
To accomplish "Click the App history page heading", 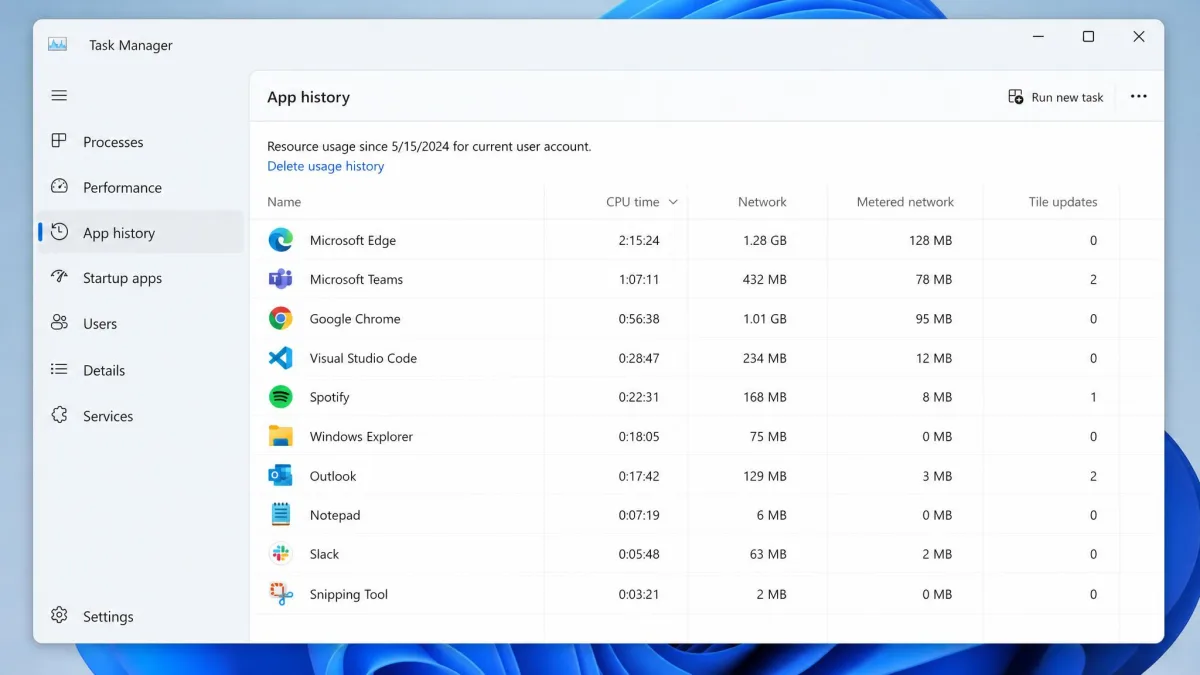I will pos(308,97).
